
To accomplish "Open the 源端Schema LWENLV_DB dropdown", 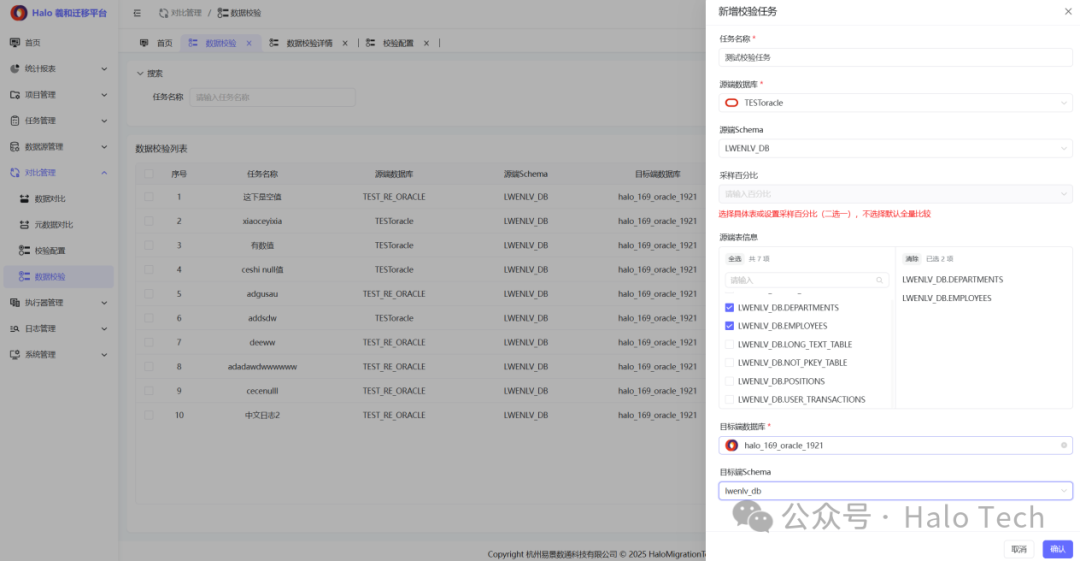I will pos(895,149).
